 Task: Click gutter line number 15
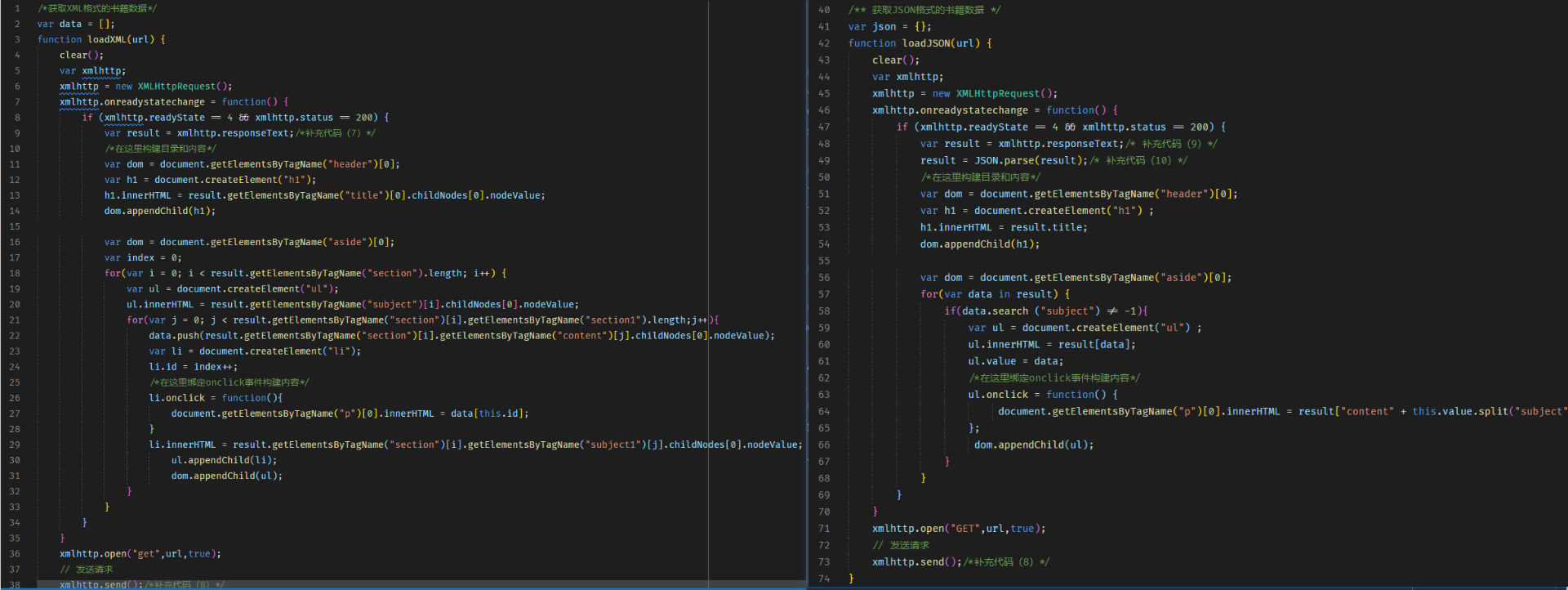(x=15, y=226)
